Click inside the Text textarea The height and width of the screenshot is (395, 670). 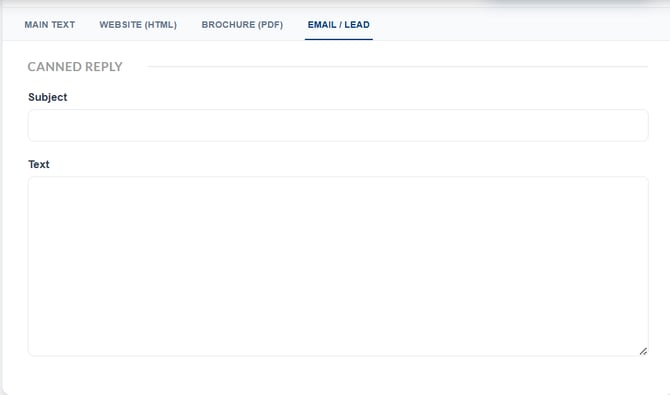click(x=338, y=266)
